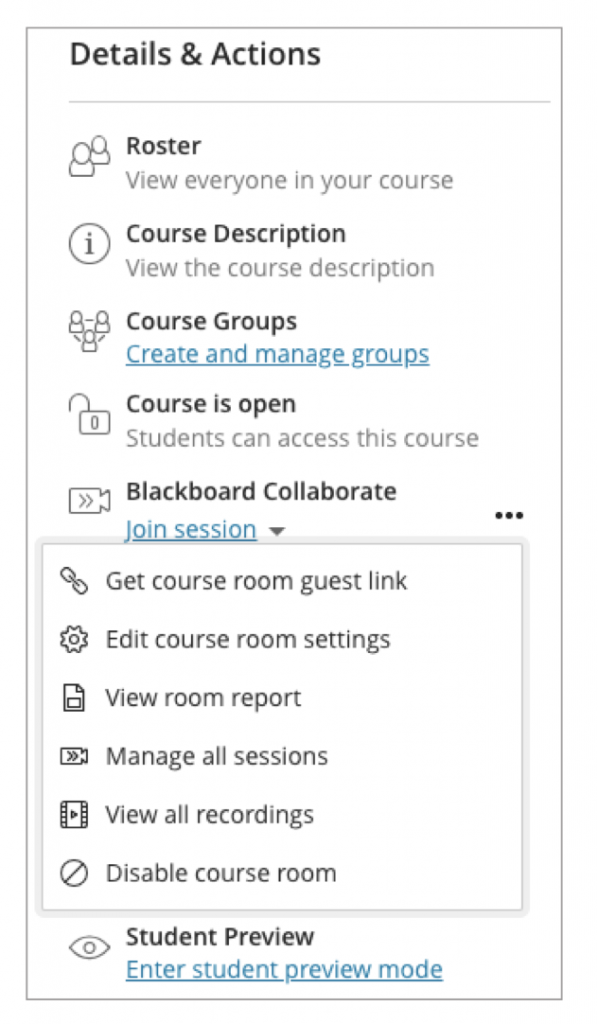The height and width of the screenshot is (1024, 598).
Task: Disable the course room
Action: pos(221,873)
